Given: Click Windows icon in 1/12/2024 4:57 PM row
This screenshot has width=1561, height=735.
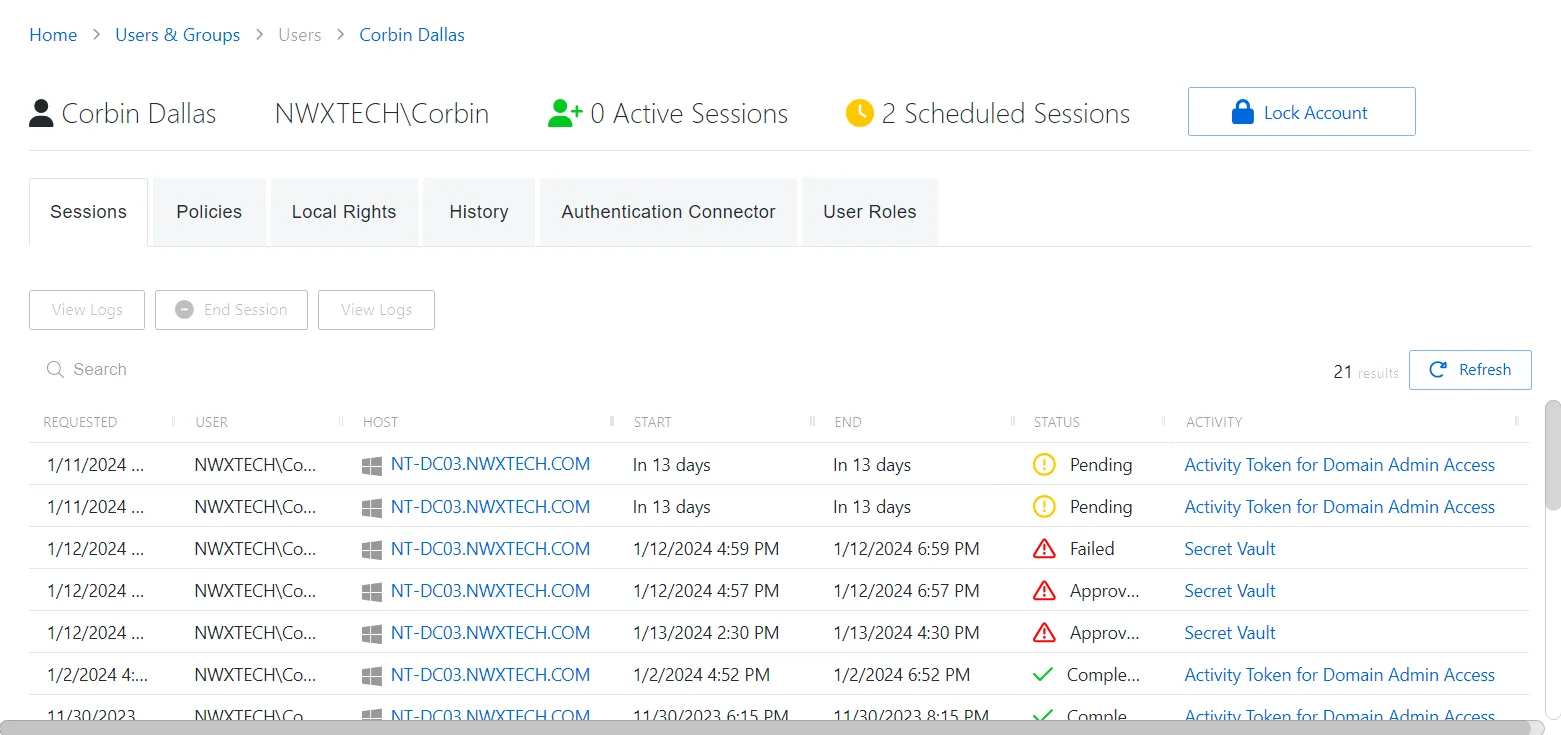Looking at the screenshot, I should tap(372, 592).
